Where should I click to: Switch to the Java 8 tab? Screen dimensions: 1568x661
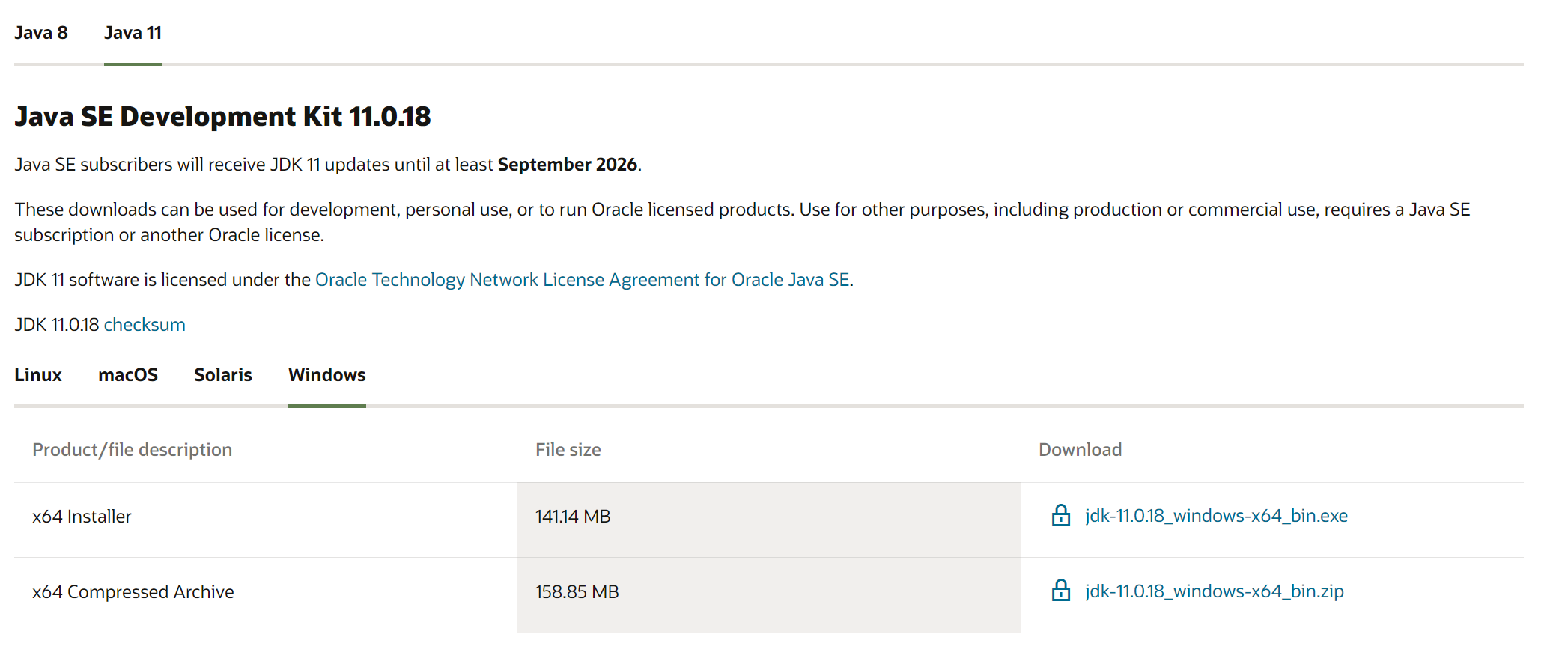coord(41,33)
